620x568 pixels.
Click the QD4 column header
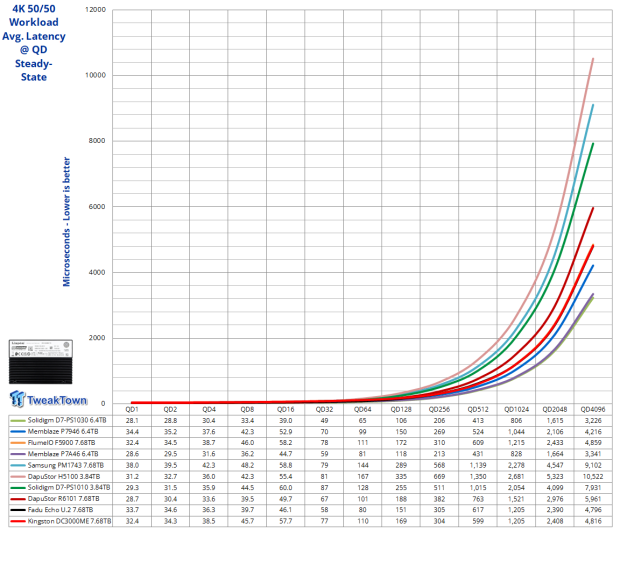pyautogui.click(x=209, y=409)
